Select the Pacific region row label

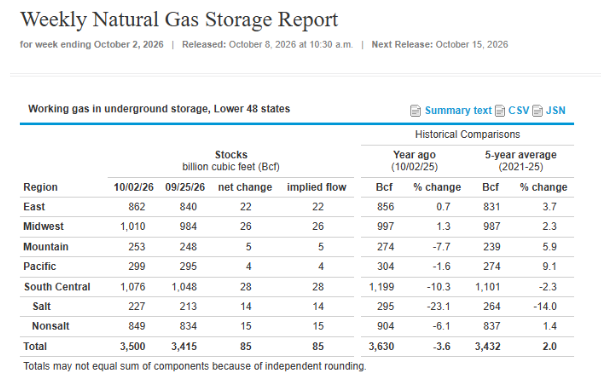point(40,266)
